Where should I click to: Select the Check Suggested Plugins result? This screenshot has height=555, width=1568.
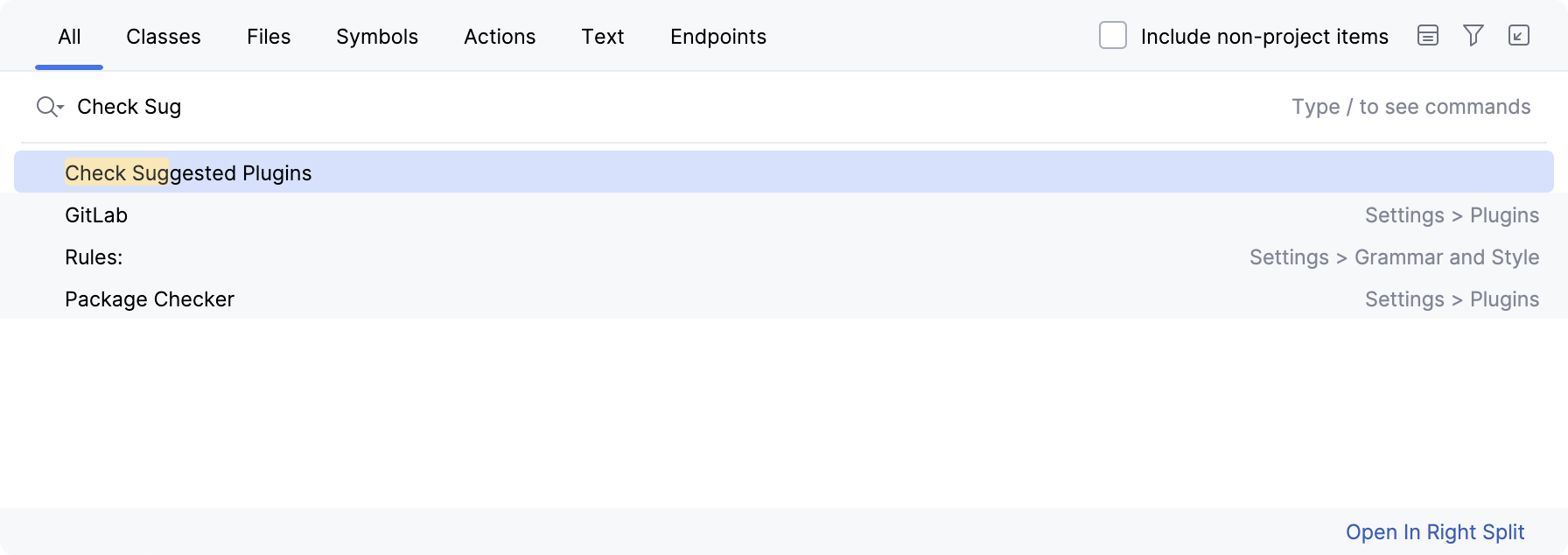coord(188,172)
